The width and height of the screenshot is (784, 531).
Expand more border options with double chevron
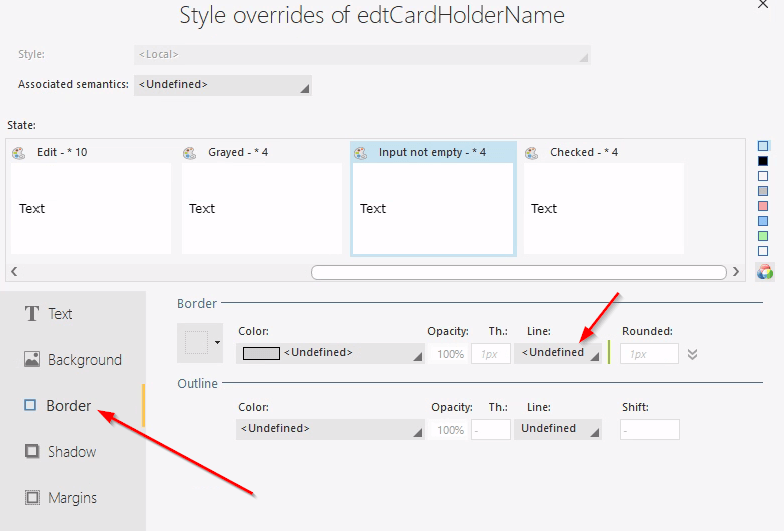click(692, 353)
